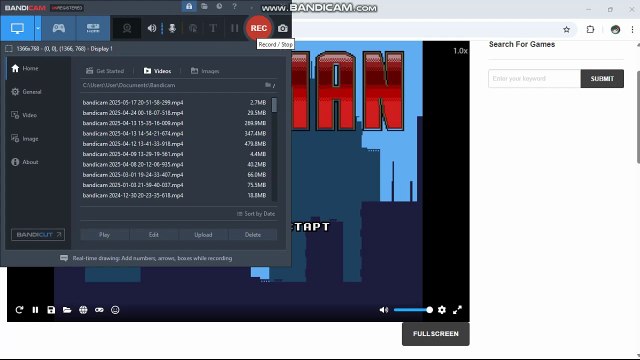Click the SUBMIT search button
The image size is (640, 360).
[602, 78]
